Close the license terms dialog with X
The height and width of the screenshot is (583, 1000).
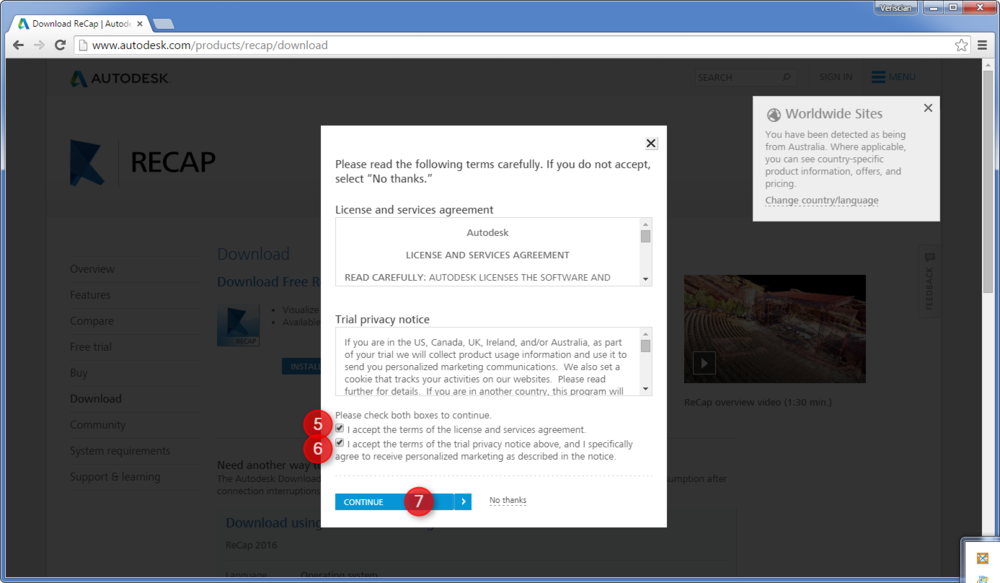tap(651, 143)
